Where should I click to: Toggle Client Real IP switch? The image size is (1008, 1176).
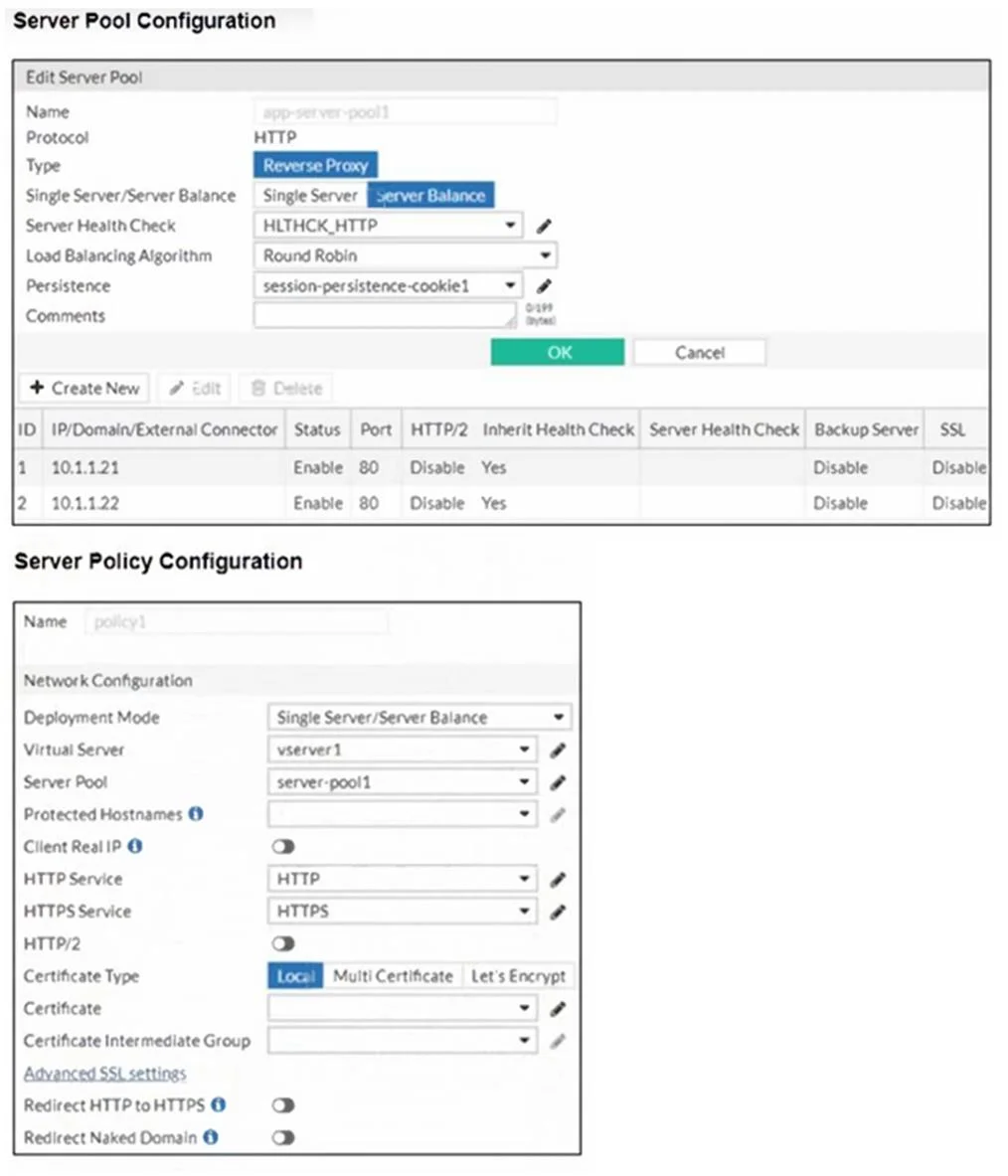[282, 847]
